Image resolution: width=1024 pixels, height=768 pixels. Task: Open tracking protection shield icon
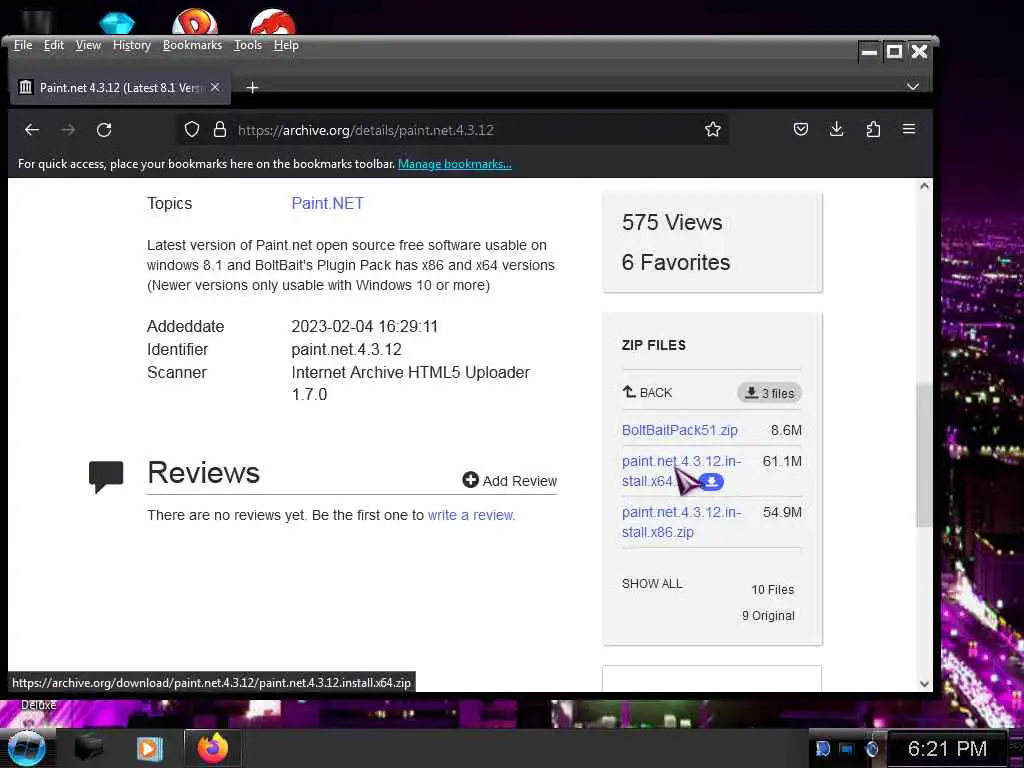[191, 129]
